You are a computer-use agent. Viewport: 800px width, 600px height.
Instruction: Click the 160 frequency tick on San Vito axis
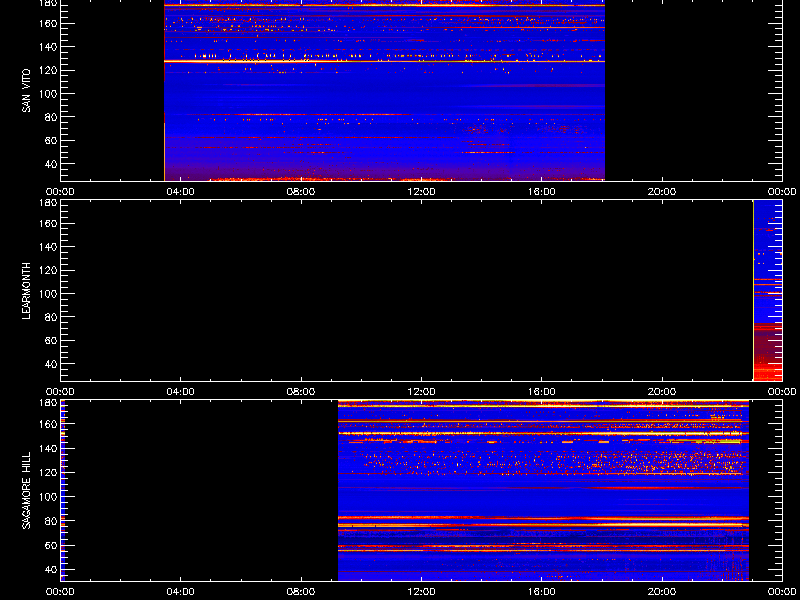tap(50, 23)
